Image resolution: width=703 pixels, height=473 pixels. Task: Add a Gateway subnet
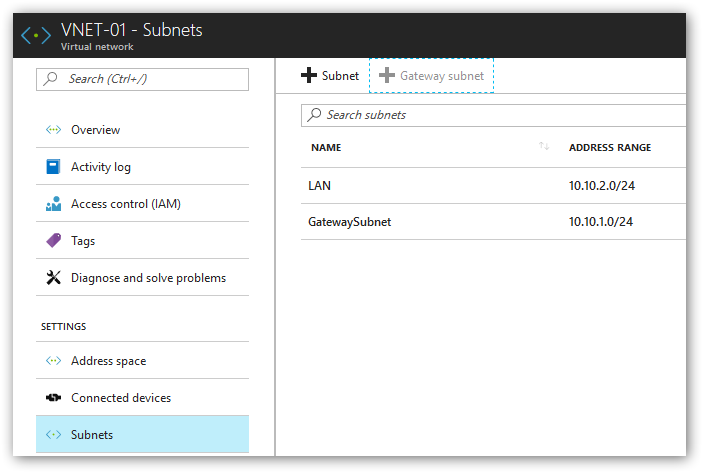[431, 76]
